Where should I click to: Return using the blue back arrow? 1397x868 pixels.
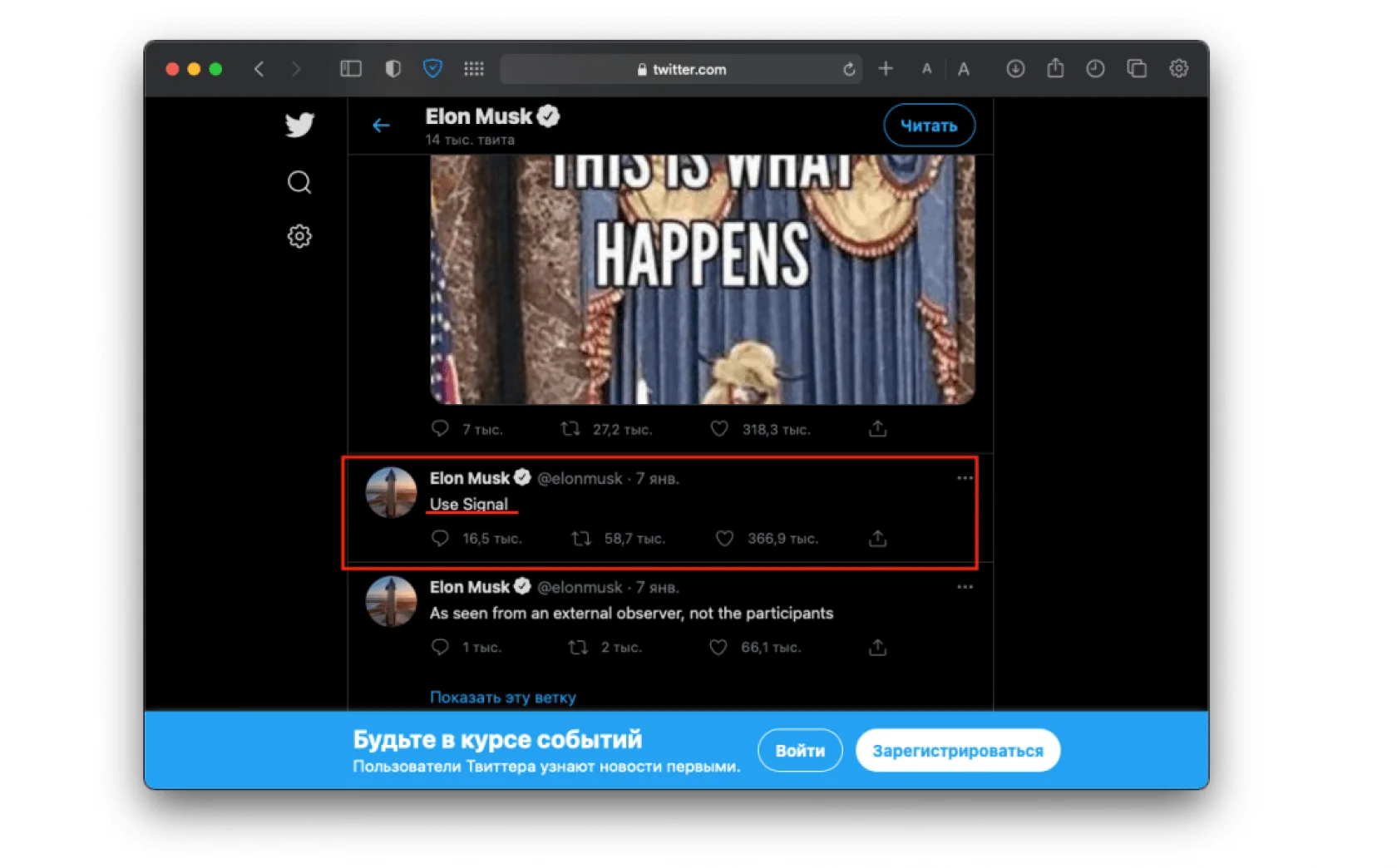381,126
